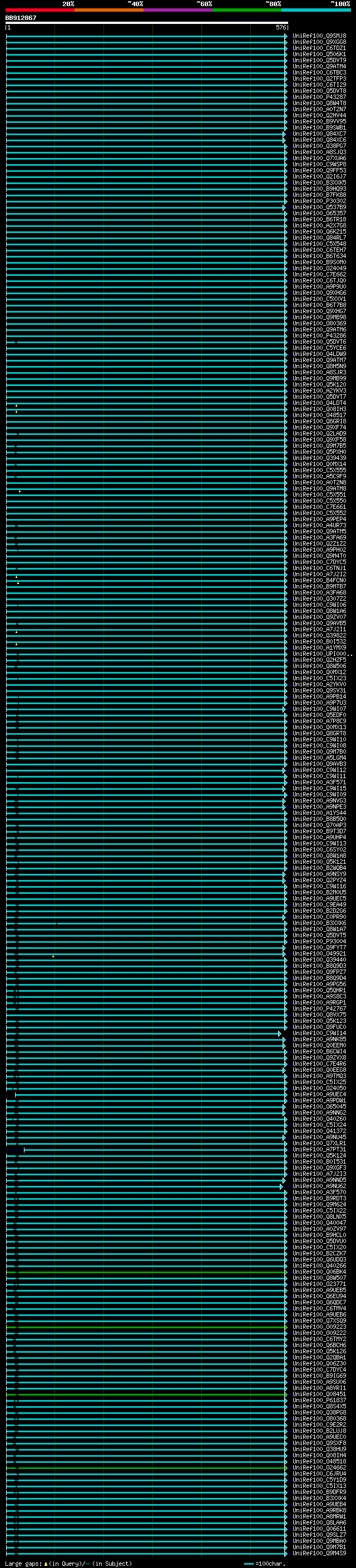The width and height of the screenshot is (356, 1568).
Task: Click the query ID BB912867
Action: click(21, 18)
